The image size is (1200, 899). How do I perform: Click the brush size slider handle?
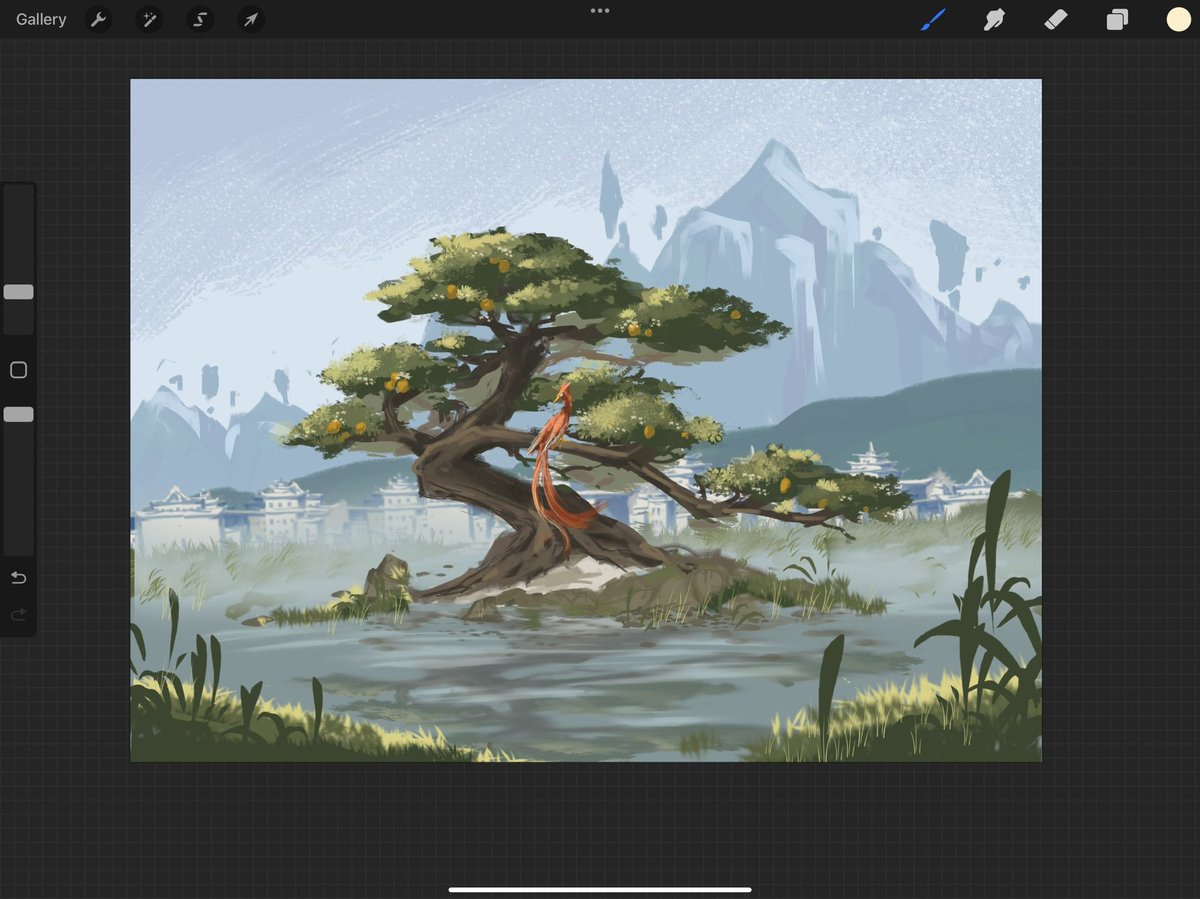(18, 292)
